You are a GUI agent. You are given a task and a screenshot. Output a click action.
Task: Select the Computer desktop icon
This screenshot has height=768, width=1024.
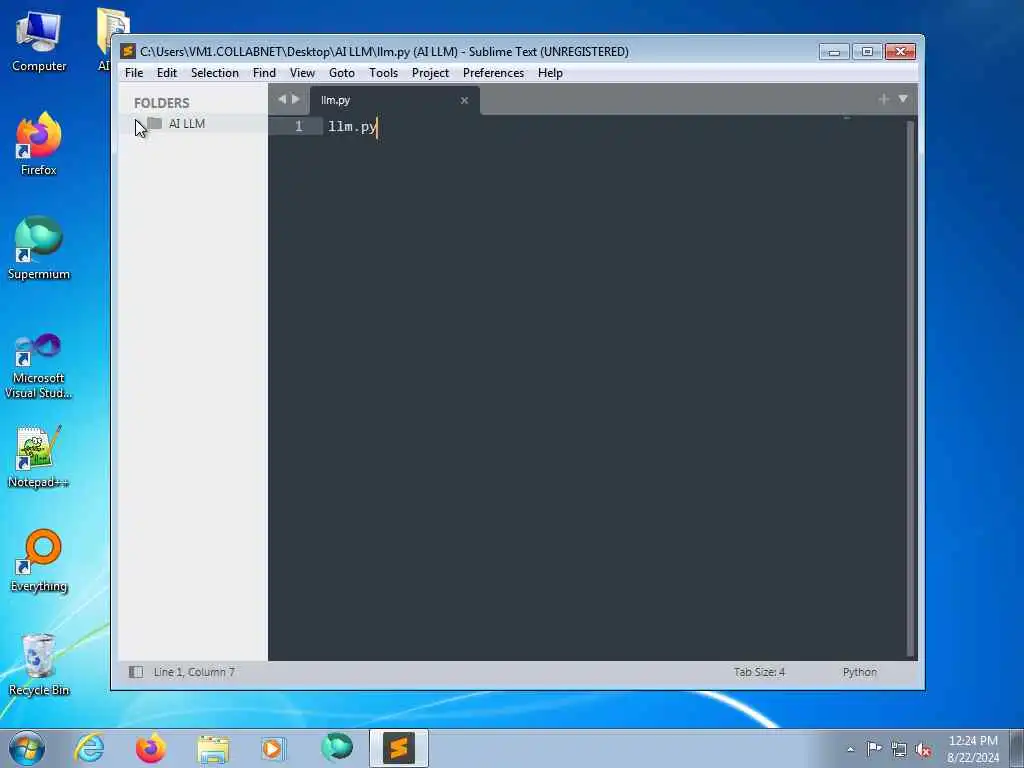tap(39, 41)
